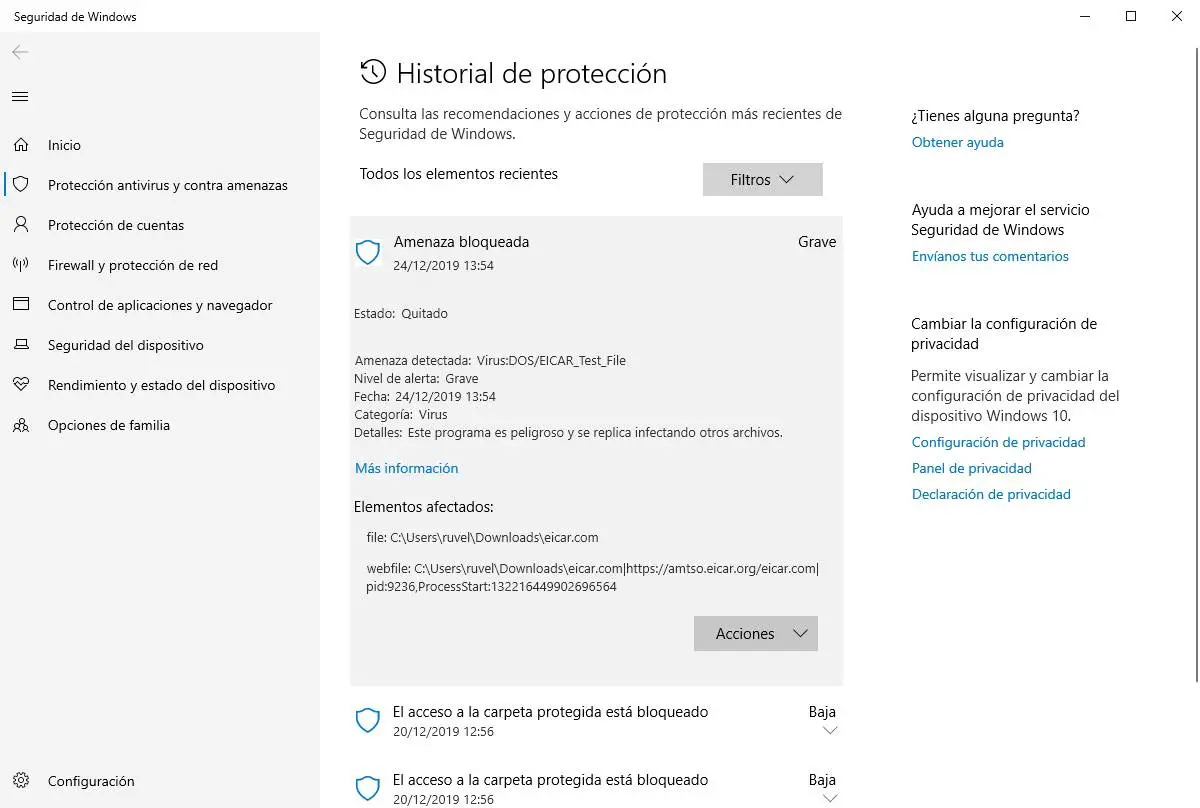Click the device performance heart icon
The height and width of the screenshot is (808, 1200).
[21, 385]
